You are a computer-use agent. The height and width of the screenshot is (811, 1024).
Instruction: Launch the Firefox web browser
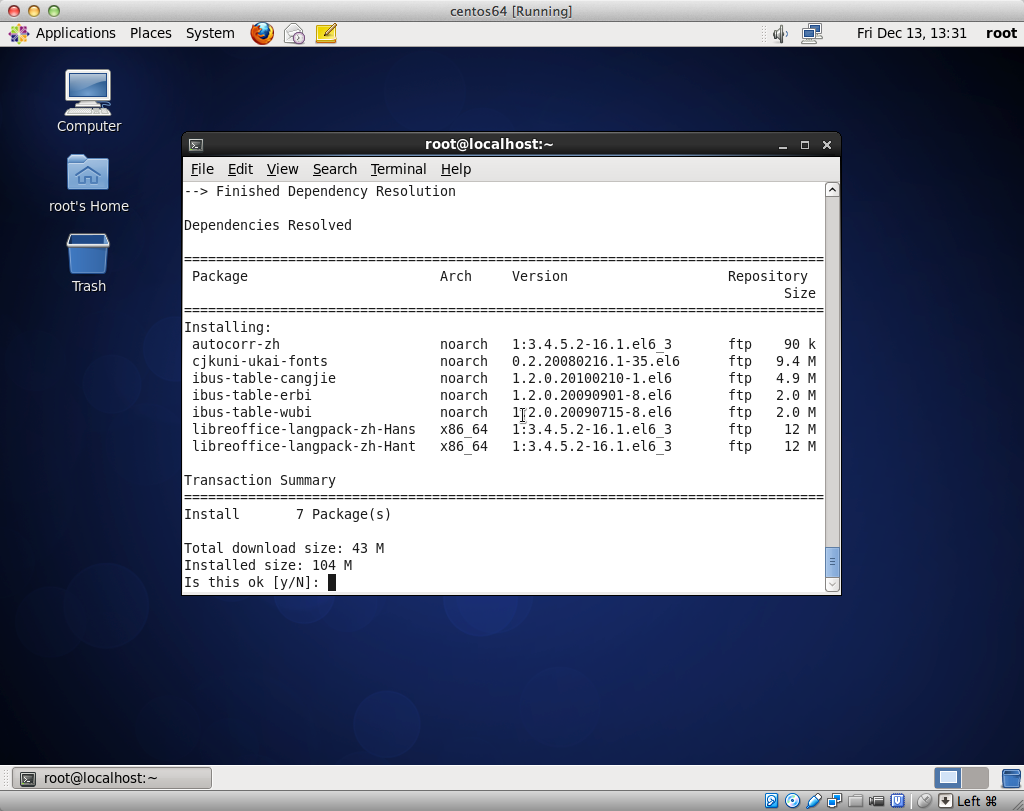click(x=262, y=33)
